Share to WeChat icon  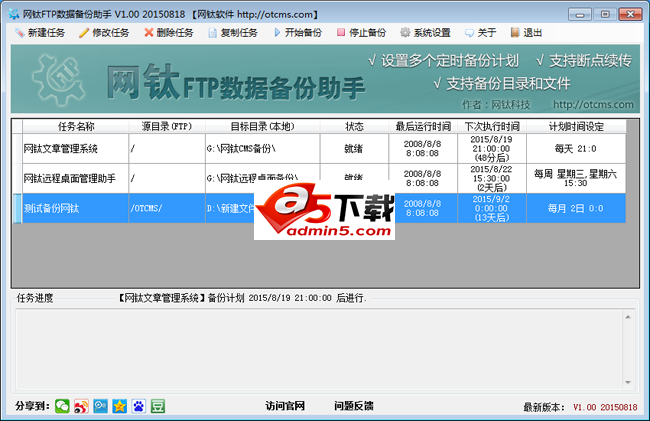point(62,406)
